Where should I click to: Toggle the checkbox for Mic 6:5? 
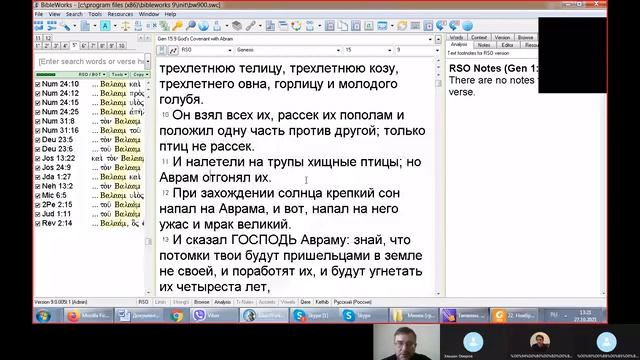[38, 196]
